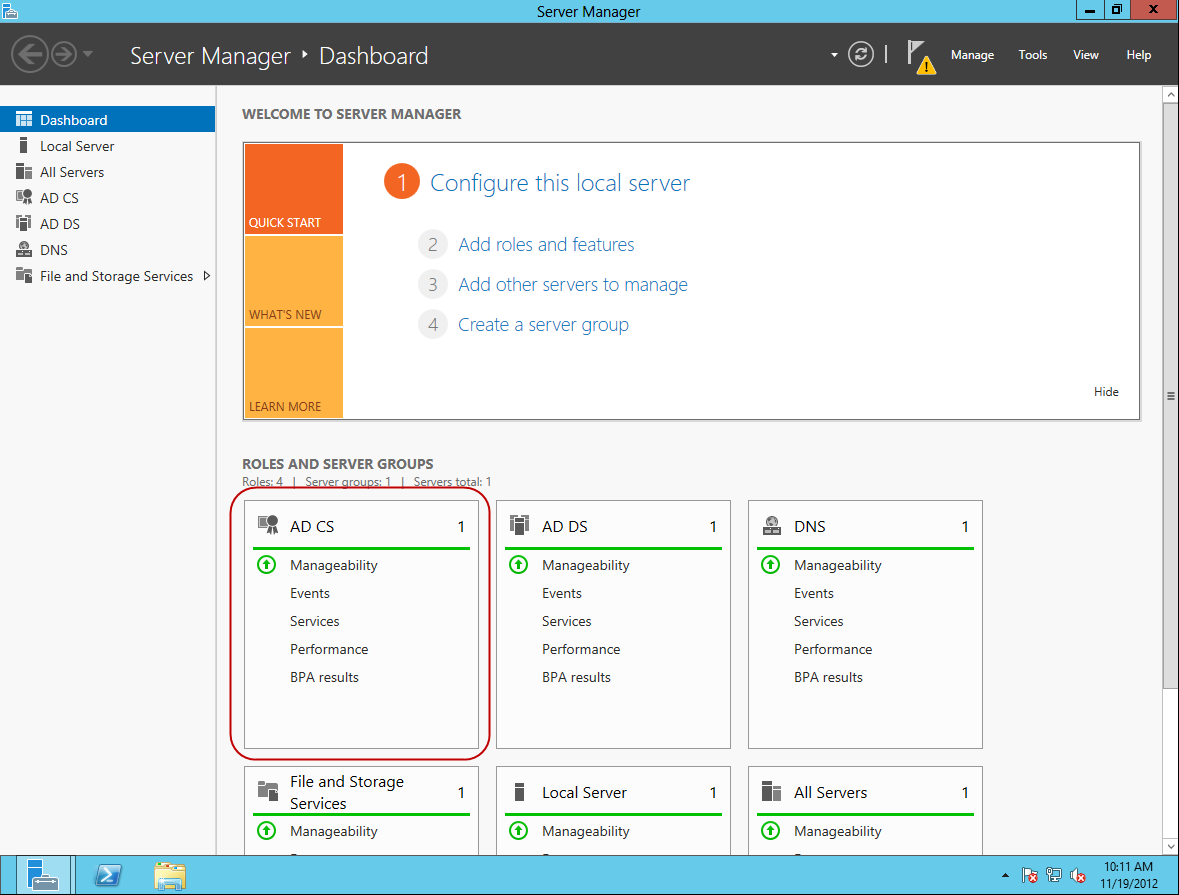Open the Manage menu

tap(972, 55)
